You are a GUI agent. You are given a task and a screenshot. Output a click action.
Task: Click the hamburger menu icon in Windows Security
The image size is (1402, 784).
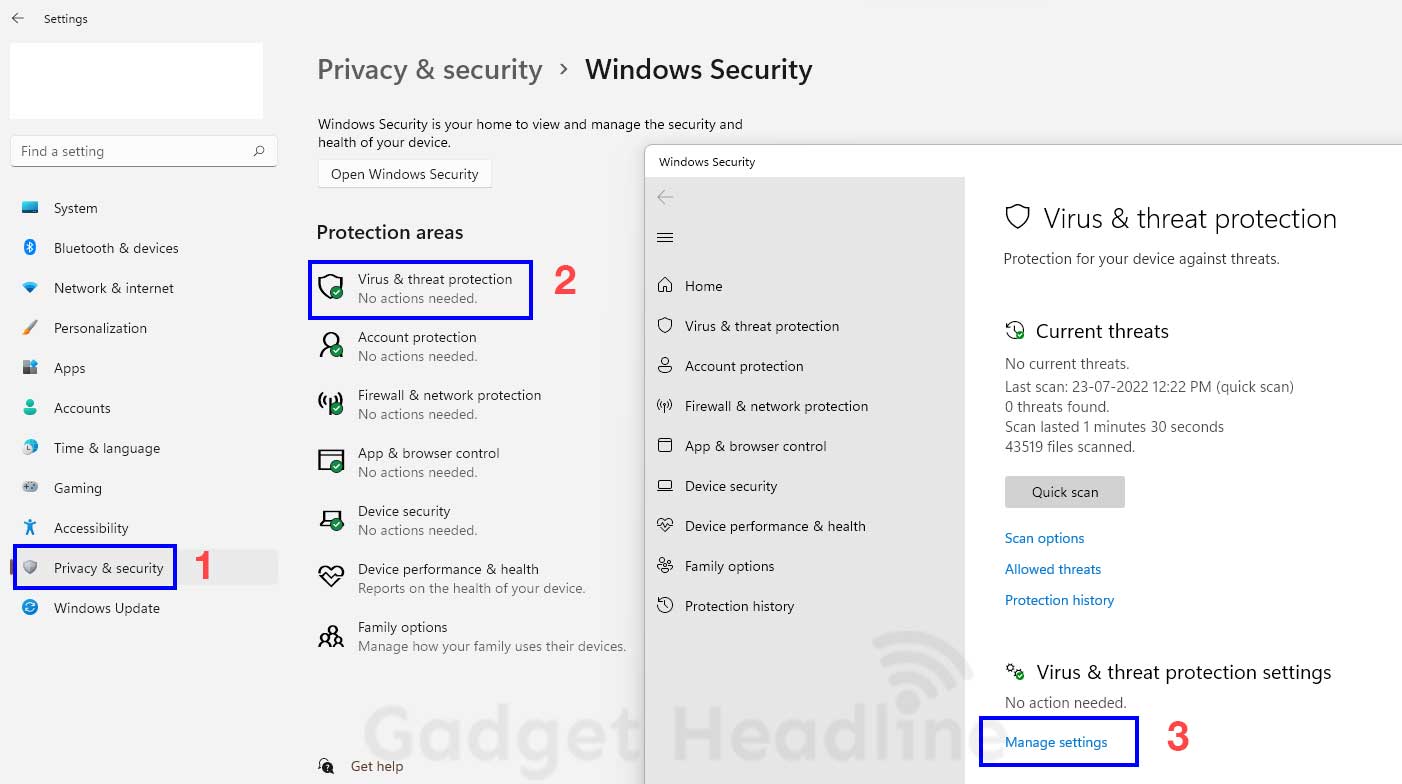click(665, 238)
